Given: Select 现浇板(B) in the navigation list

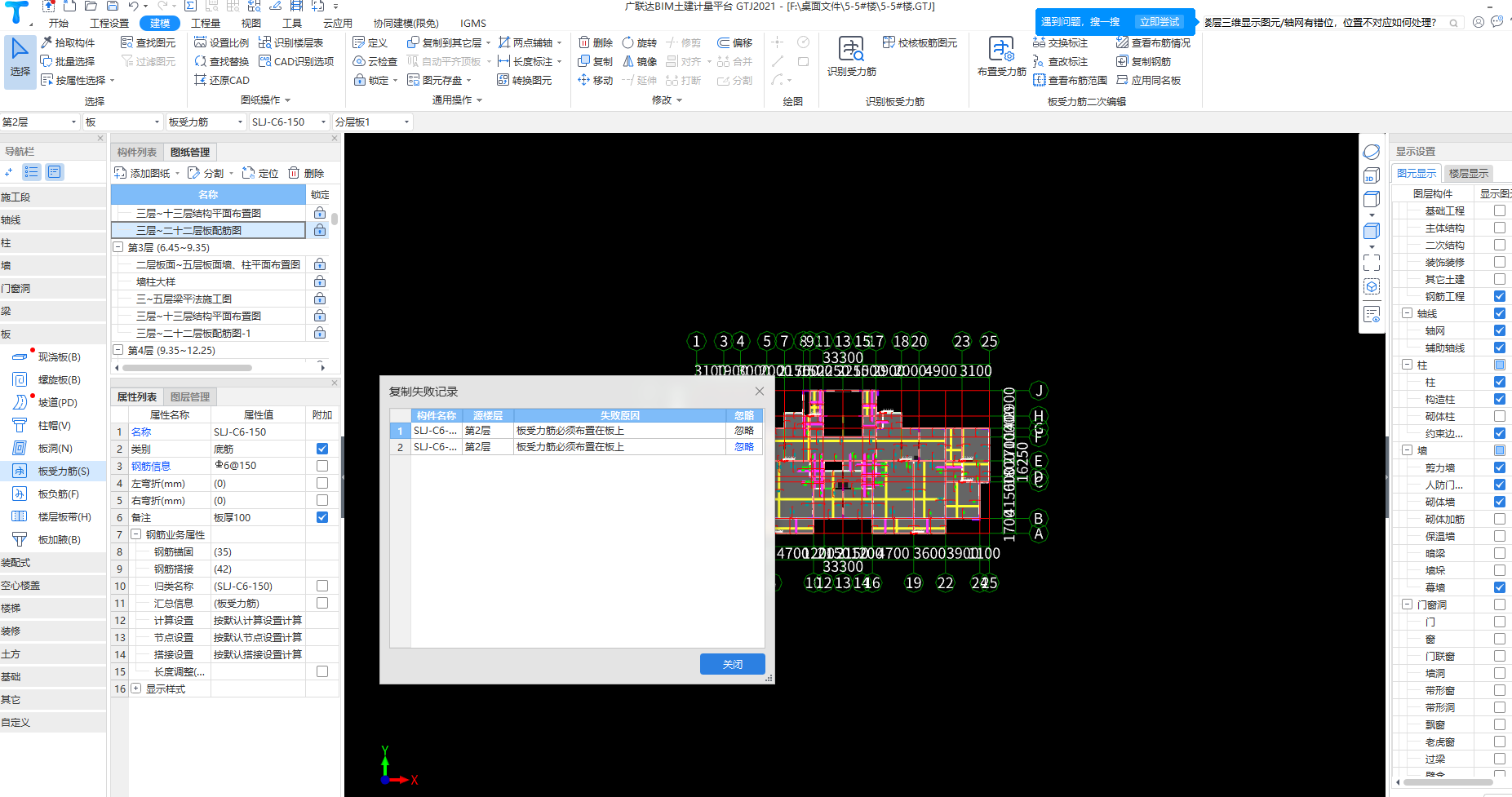Looking at the screenshot, I should coord(53,356).
